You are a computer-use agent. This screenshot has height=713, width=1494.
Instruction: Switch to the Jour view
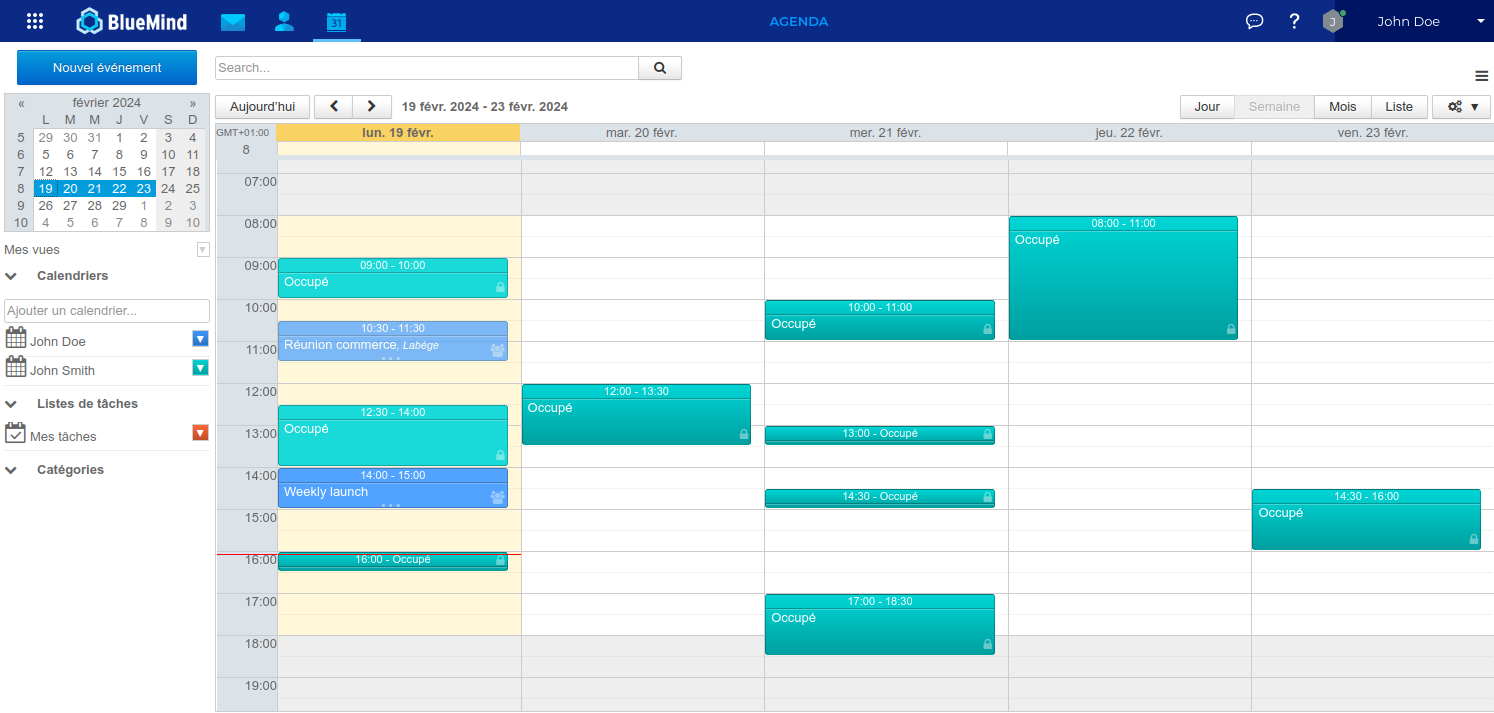(x=1207, y=107)
